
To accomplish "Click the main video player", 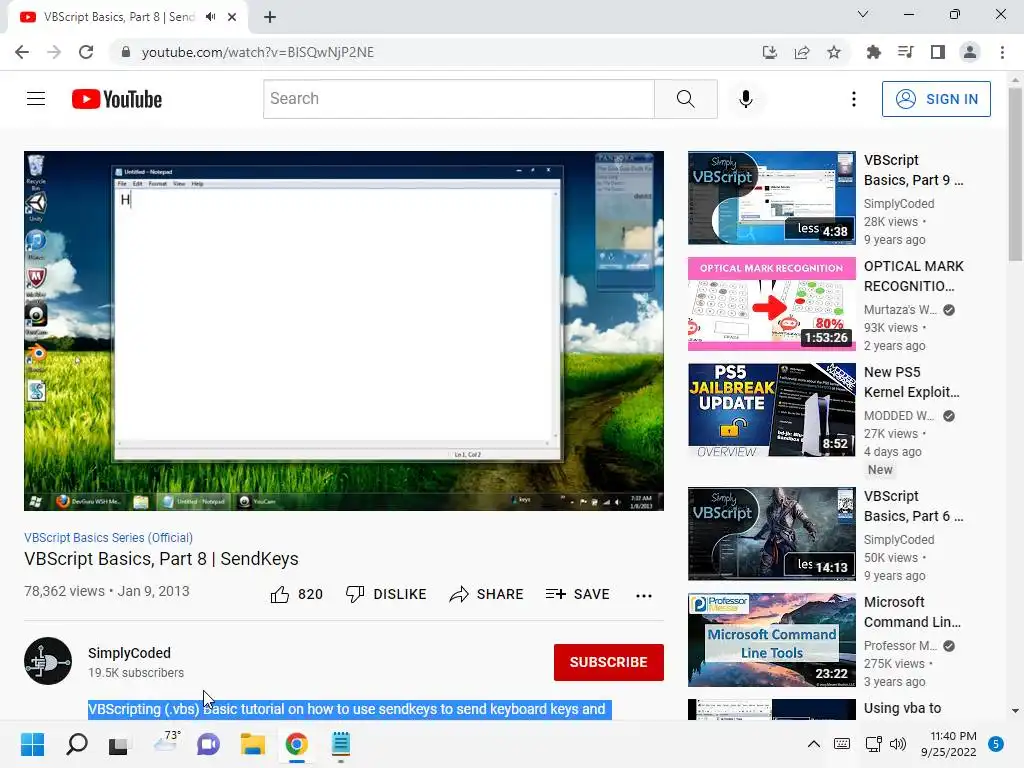I will point(344,331).
